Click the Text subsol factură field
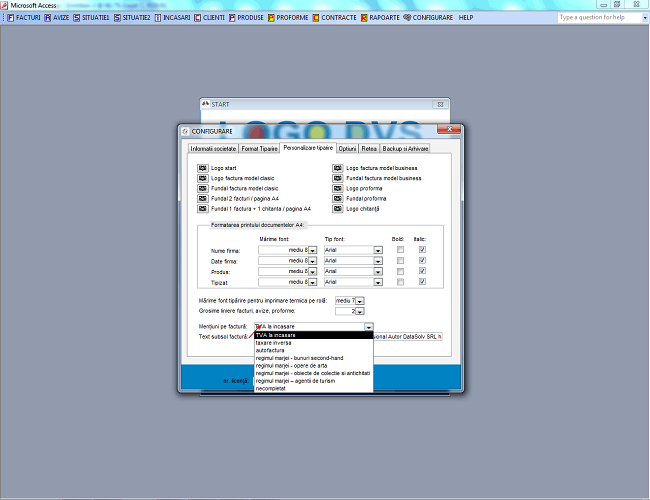The width and height of the screenshot is (650, 500). 408,337
